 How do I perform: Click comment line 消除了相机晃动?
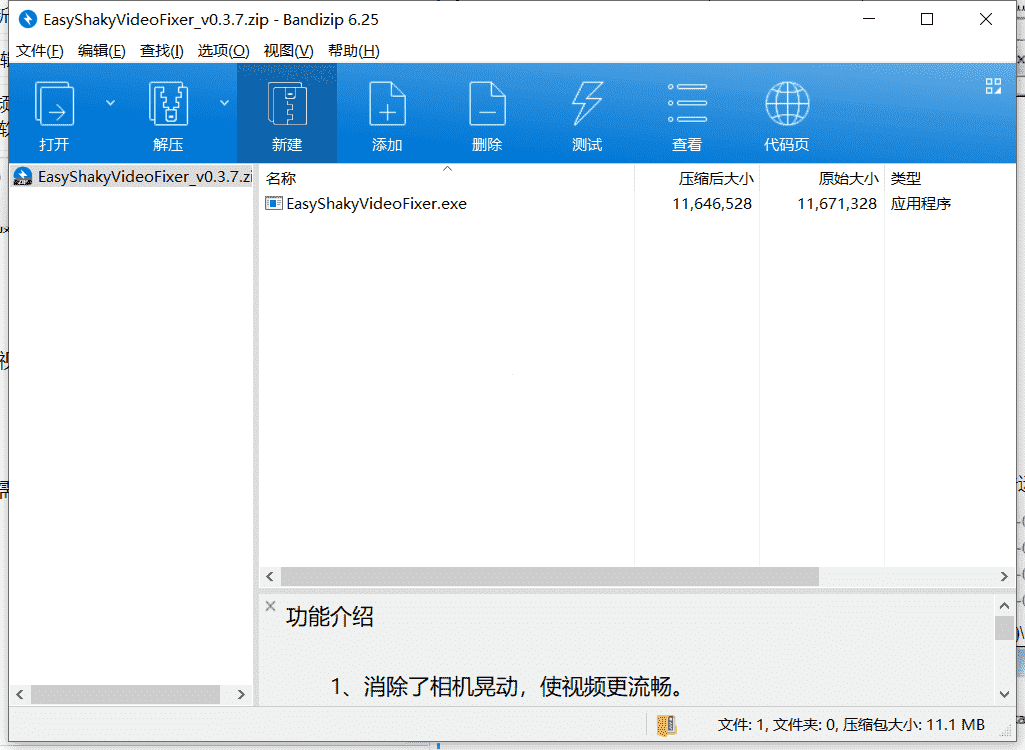point(507,687)
